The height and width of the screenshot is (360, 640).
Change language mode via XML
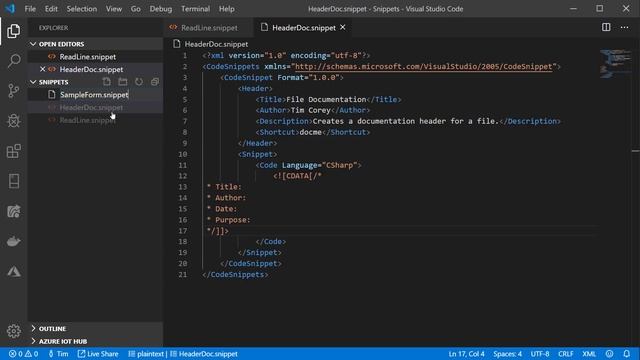pos(589,354)
